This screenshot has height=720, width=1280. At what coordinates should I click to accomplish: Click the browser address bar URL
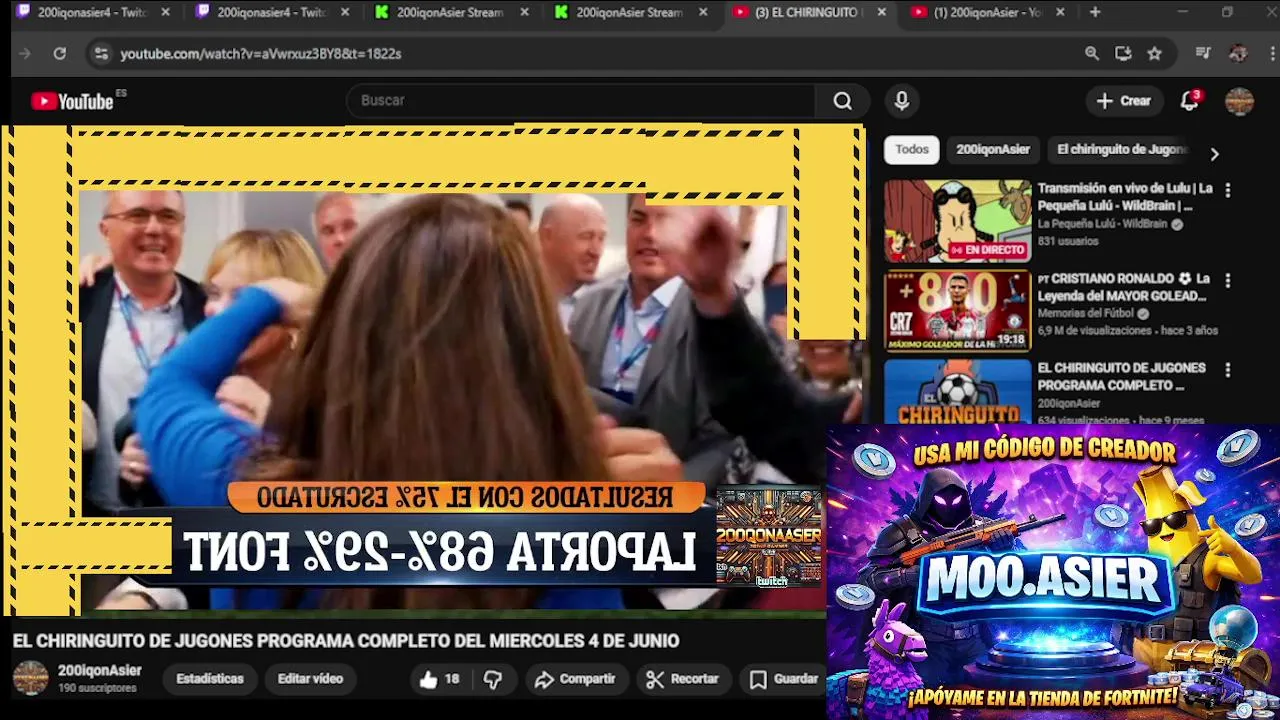[x=261, y=54]
